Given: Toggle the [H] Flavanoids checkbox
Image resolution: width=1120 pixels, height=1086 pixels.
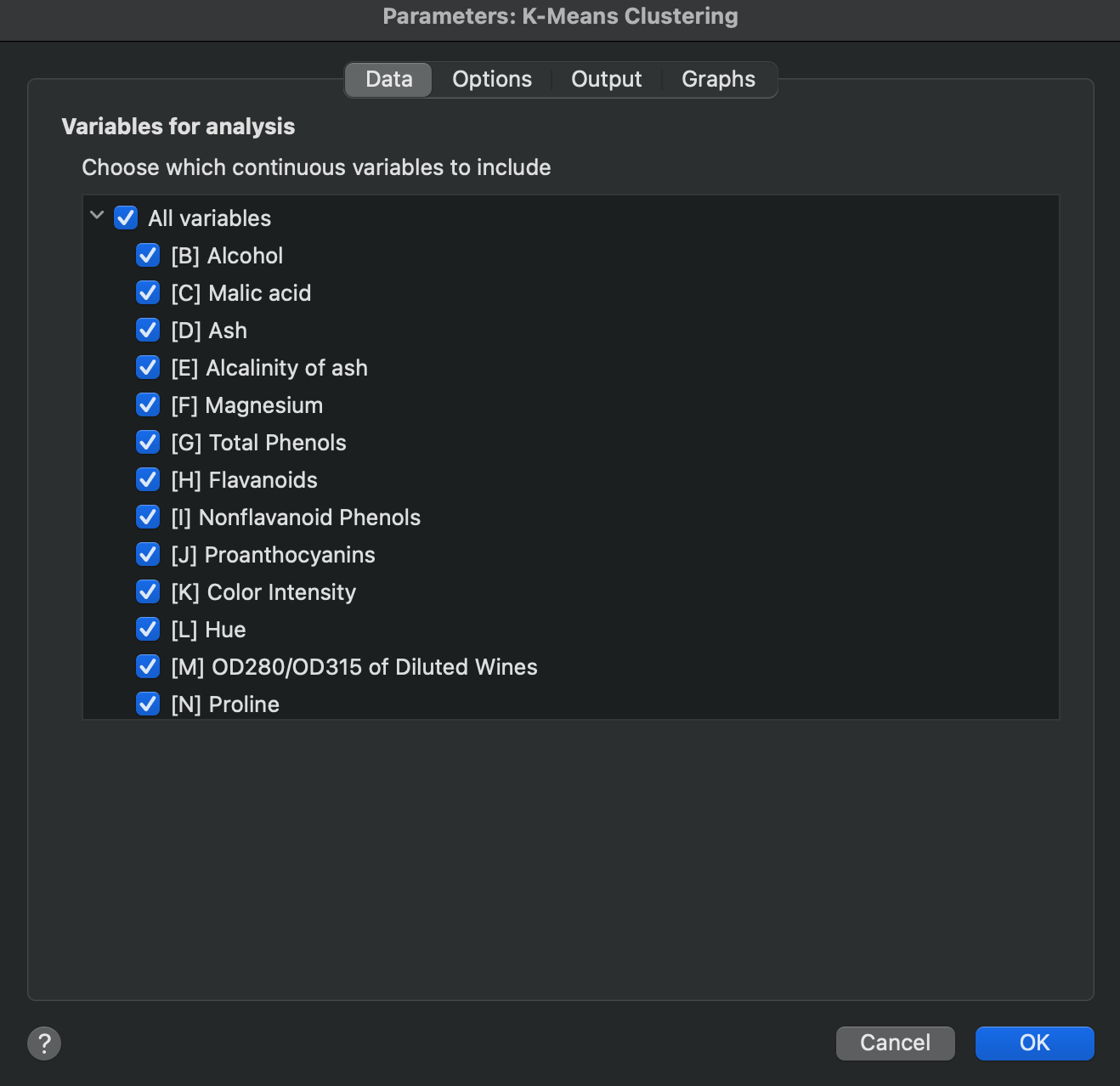Looking at the screenshot, I should pyautogui.click(x=148, y=479).
